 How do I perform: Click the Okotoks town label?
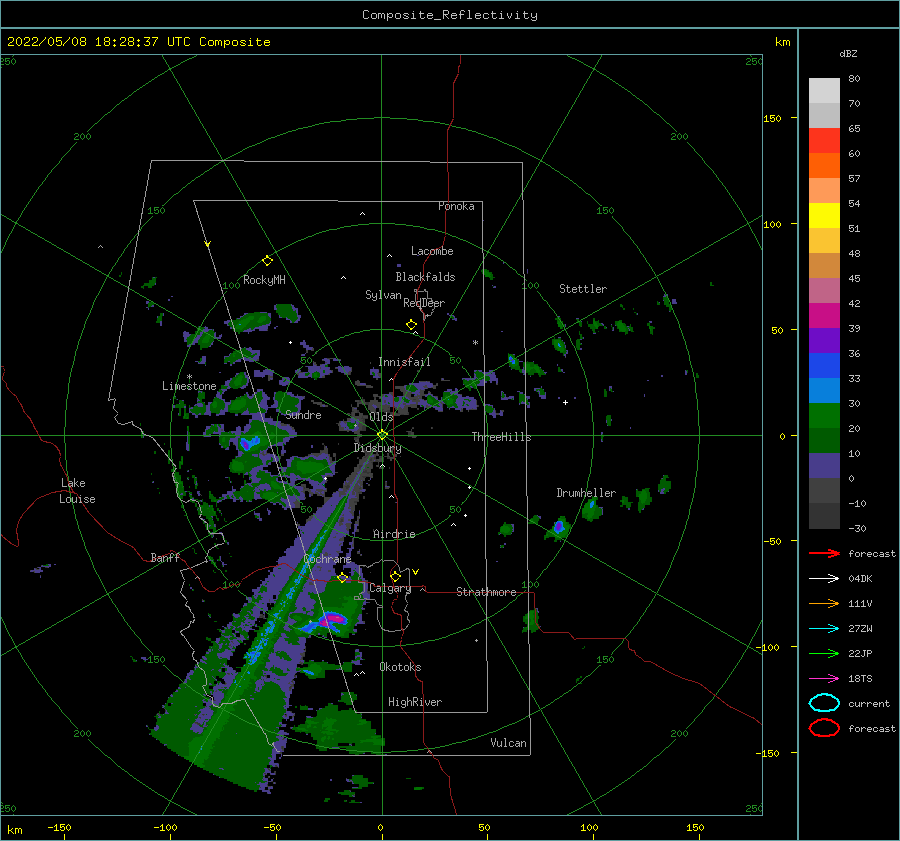pos(400,667)
